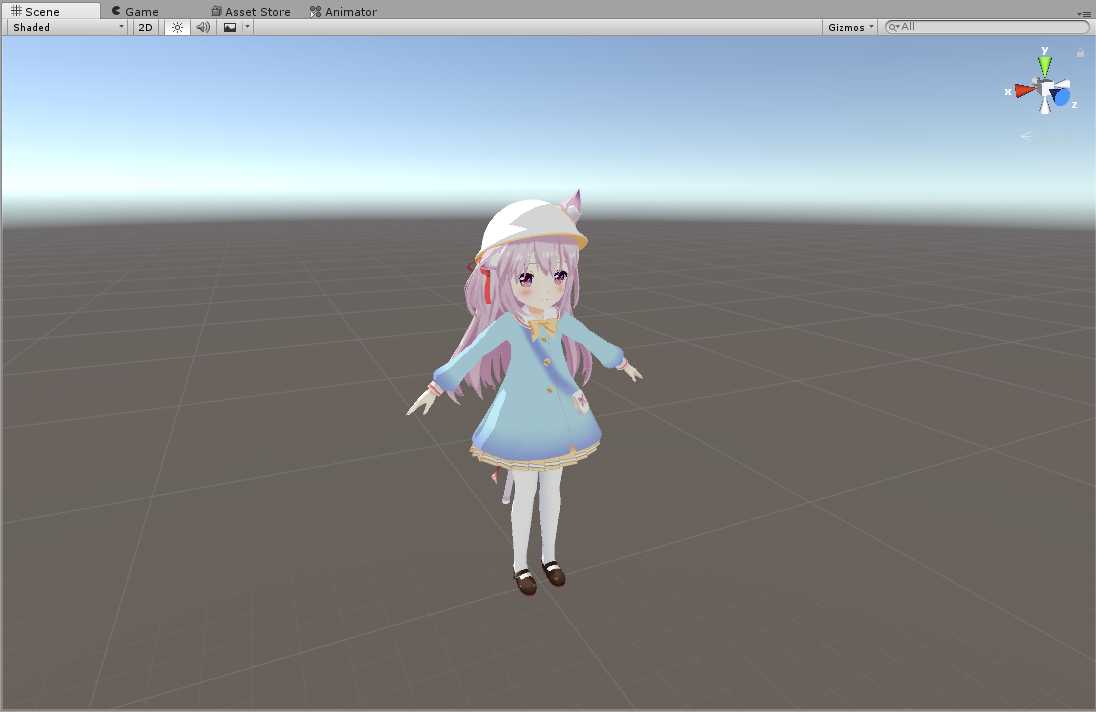
Task: Switch to the Animator tab
Action: click(343, 11)
